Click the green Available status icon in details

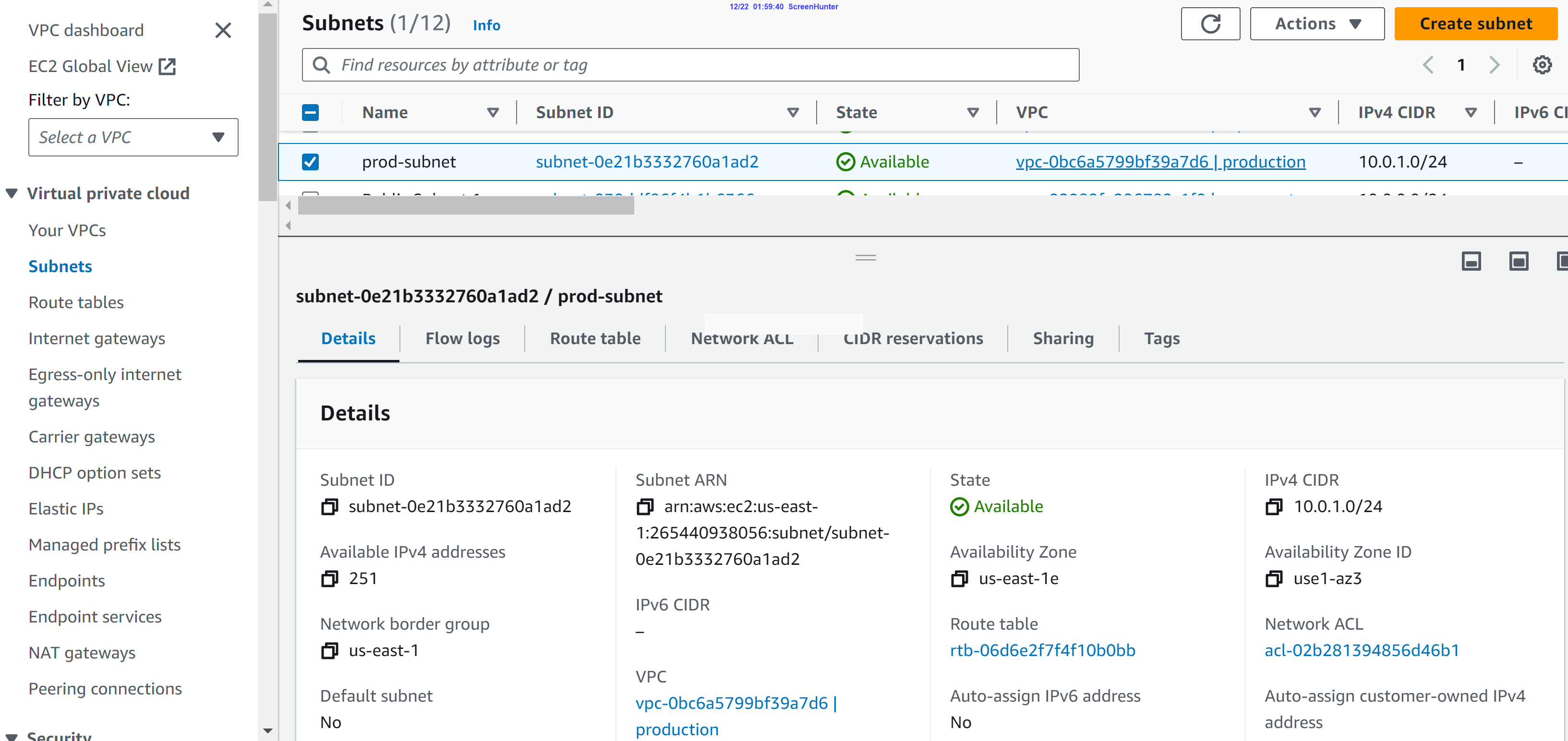[959, 506]
